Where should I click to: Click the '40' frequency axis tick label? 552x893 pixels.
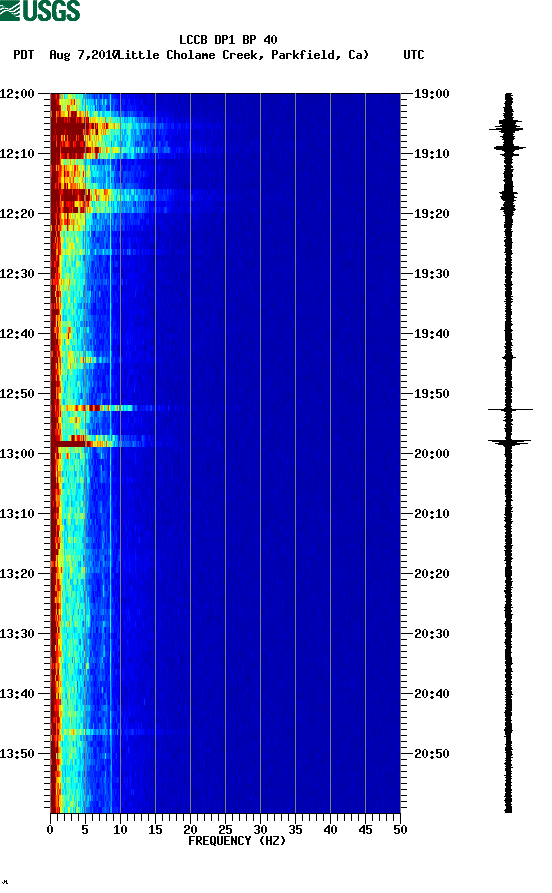330,830
